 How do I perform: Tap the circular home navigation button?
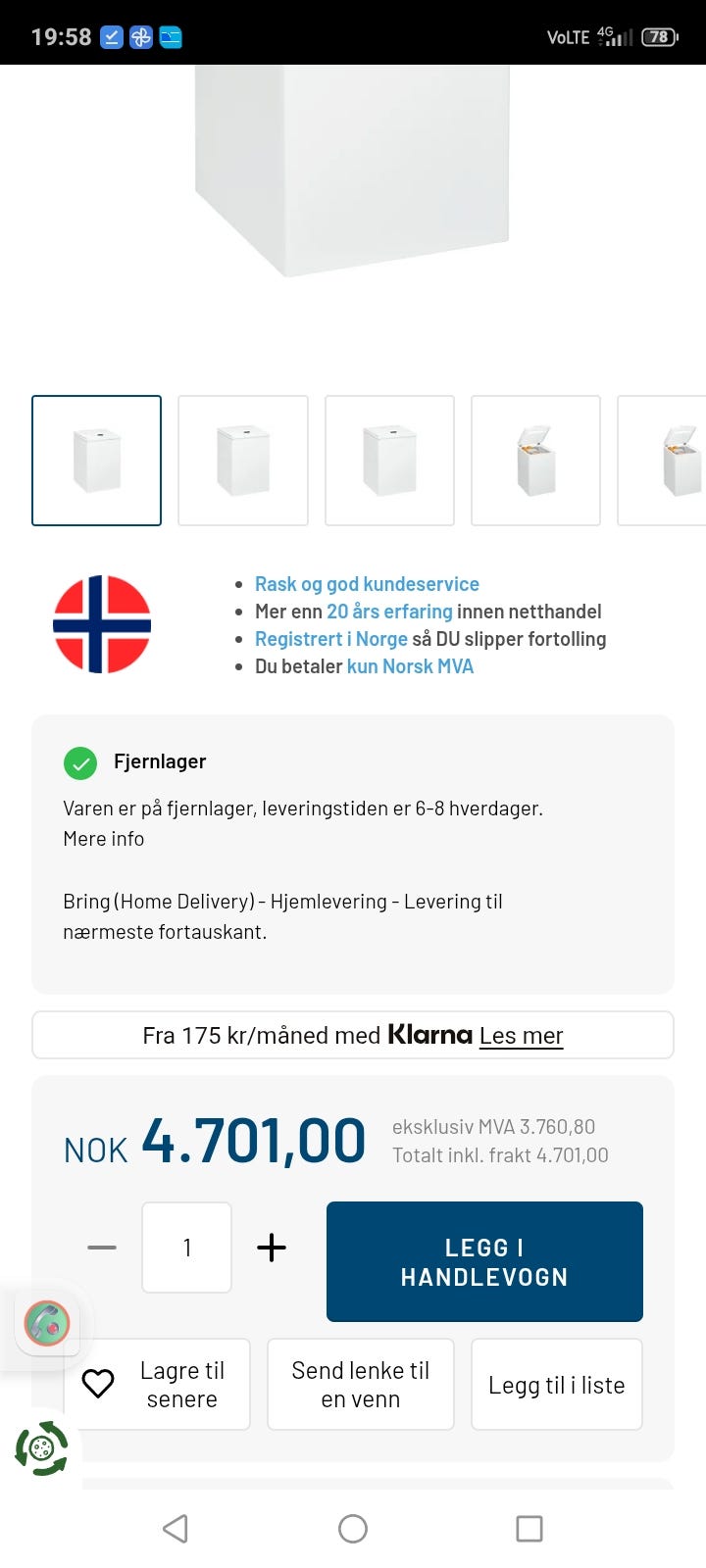352,1528
